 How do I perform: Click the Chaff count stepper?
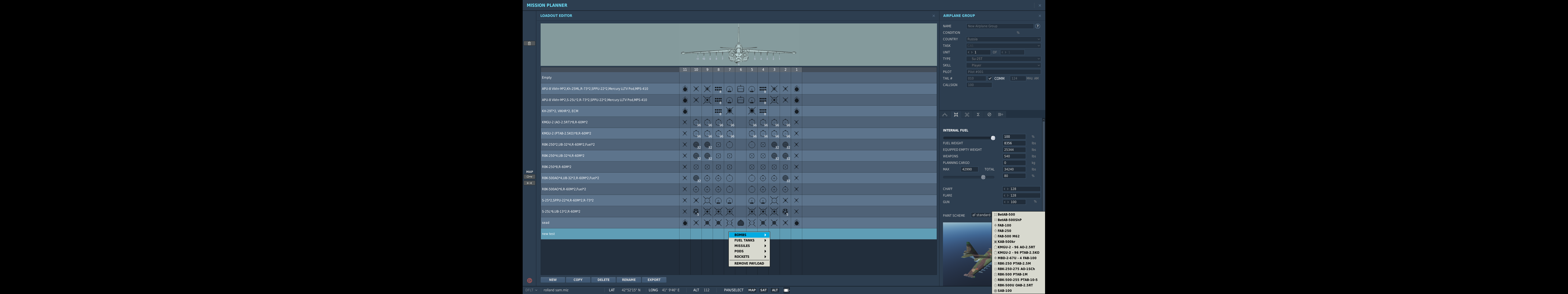pos(1021,189)
